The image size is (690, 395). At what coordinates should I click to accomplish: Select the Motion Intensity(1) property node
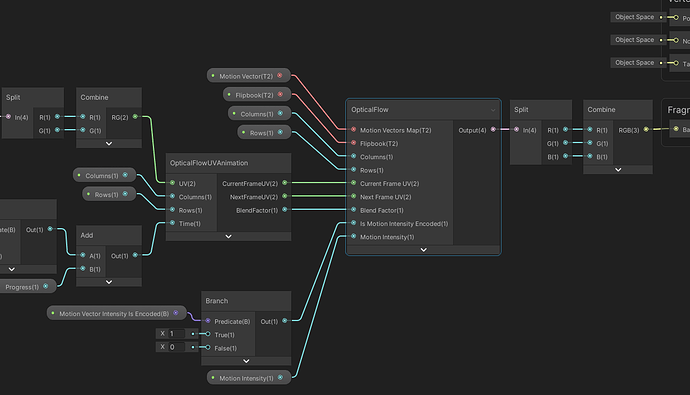(x=249, y=378)
